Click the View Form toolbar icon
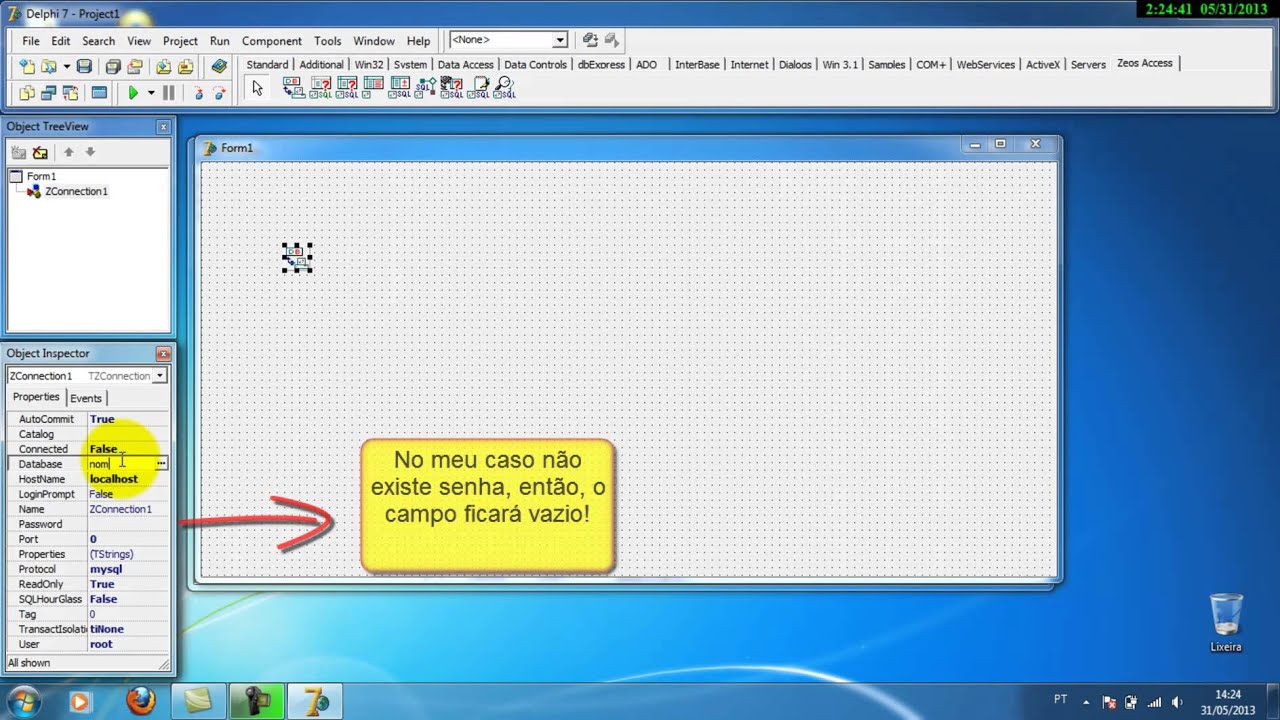The width and height of the screenshot is (1280, 720). (48, 93)
